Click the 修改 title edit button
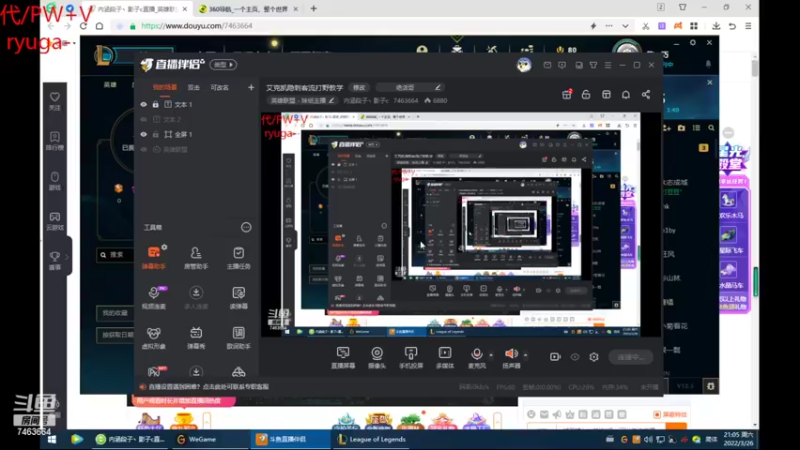Image resolution: width=800 pixels, height=450 pixels. [359, 88]
